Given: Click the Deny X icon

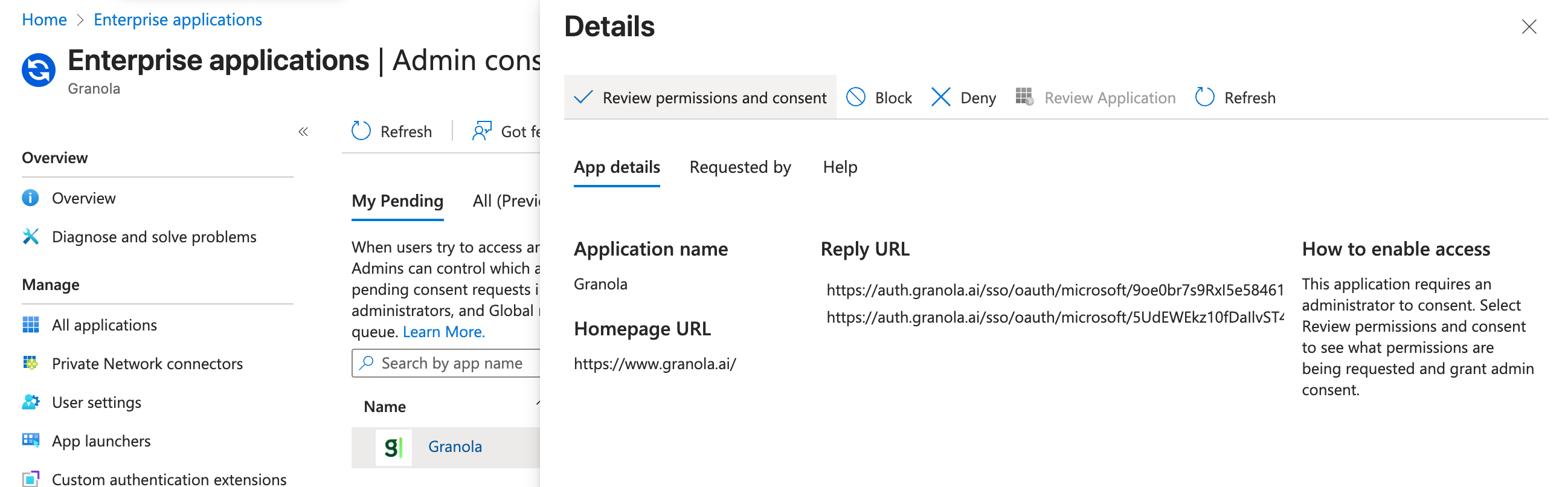Looking at the screenshot, I should coord(940,97).
